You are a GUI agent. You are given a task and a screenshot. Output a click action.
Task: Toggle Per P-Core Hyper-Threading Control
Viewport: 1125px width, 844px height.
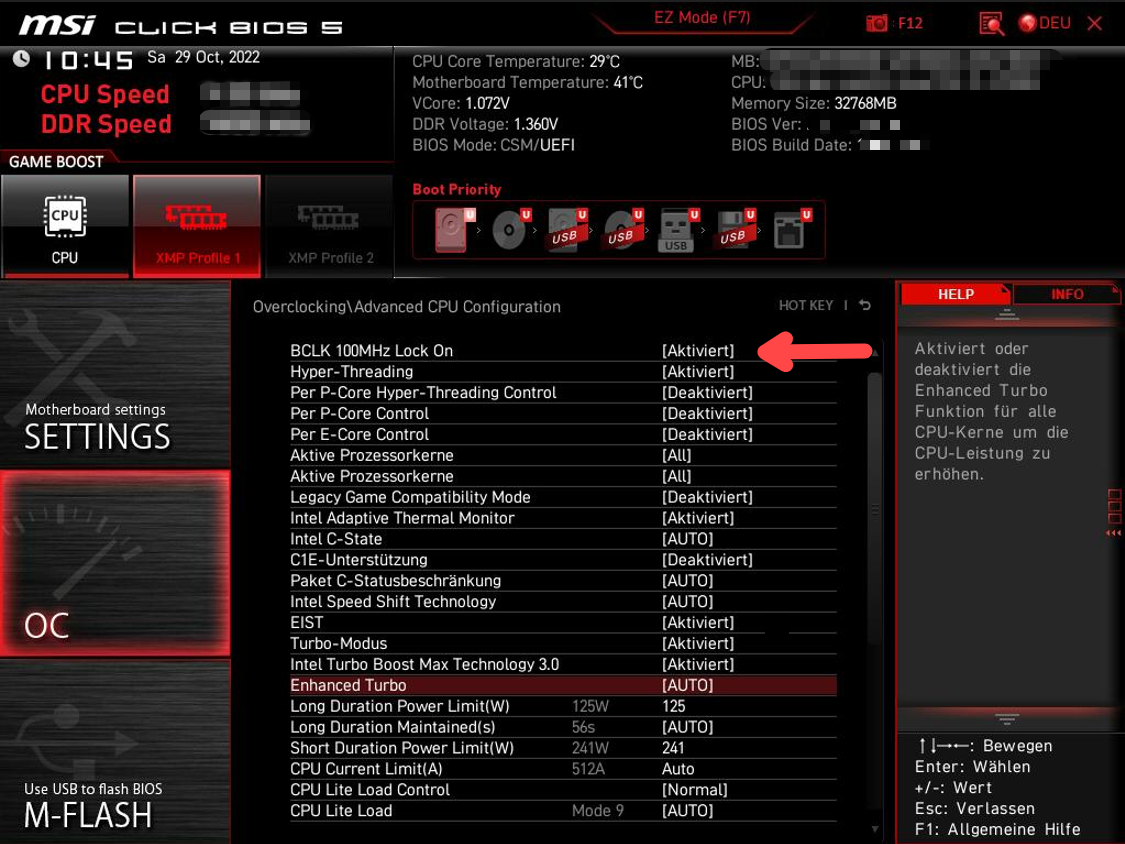pos(563,392)
